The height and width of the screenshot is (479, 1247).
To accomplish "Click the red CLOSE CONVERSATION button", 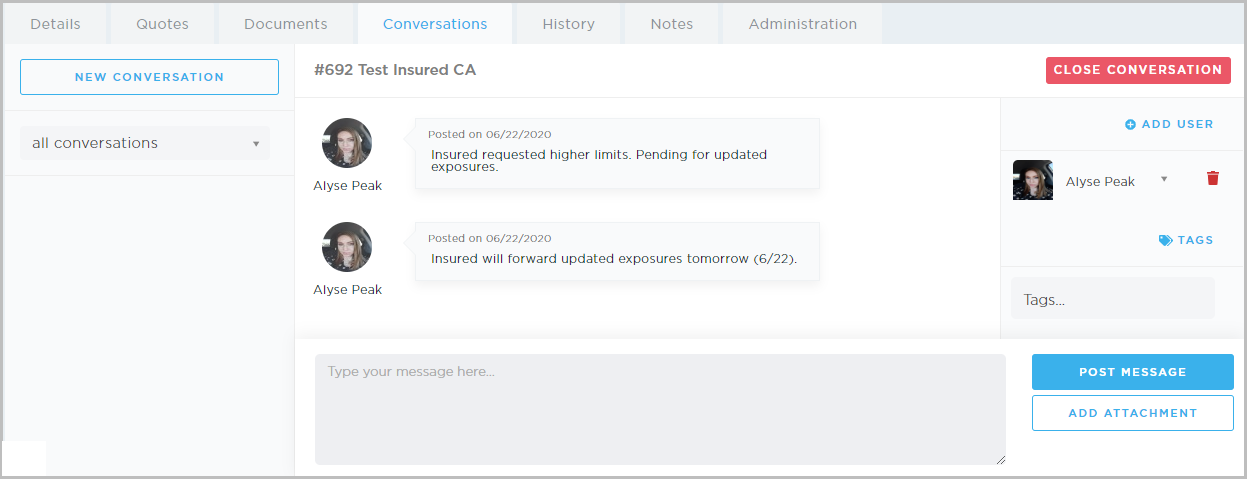I will [x=1138, y=70].
